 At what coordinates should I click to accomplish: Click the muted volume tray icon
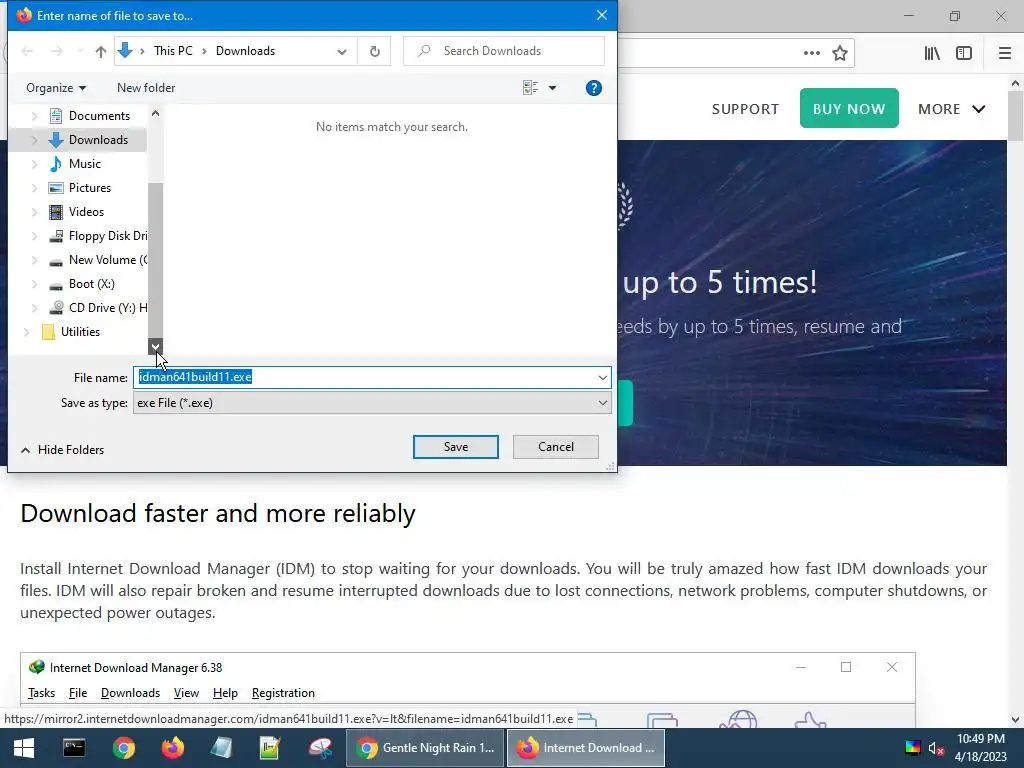point(936,748)
